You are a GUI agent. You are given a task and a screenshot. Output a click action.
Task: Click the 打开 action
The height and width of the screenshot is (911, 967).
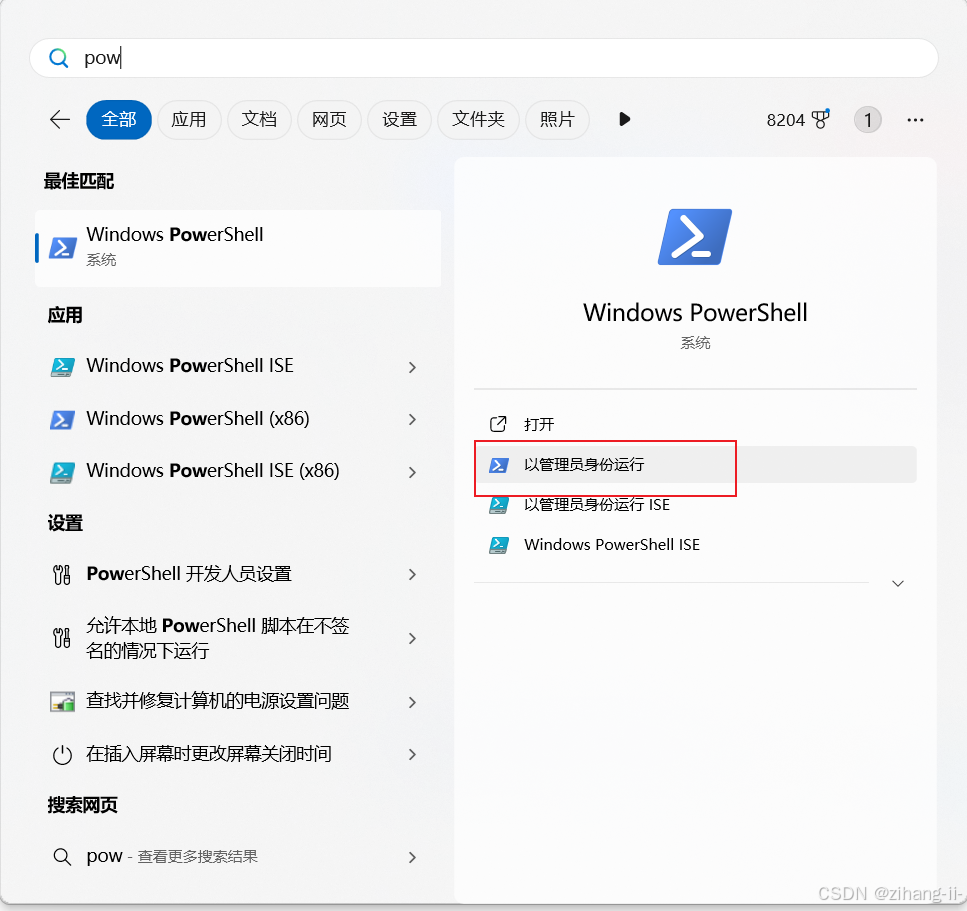pyautogui.click(x=695, y=424)
